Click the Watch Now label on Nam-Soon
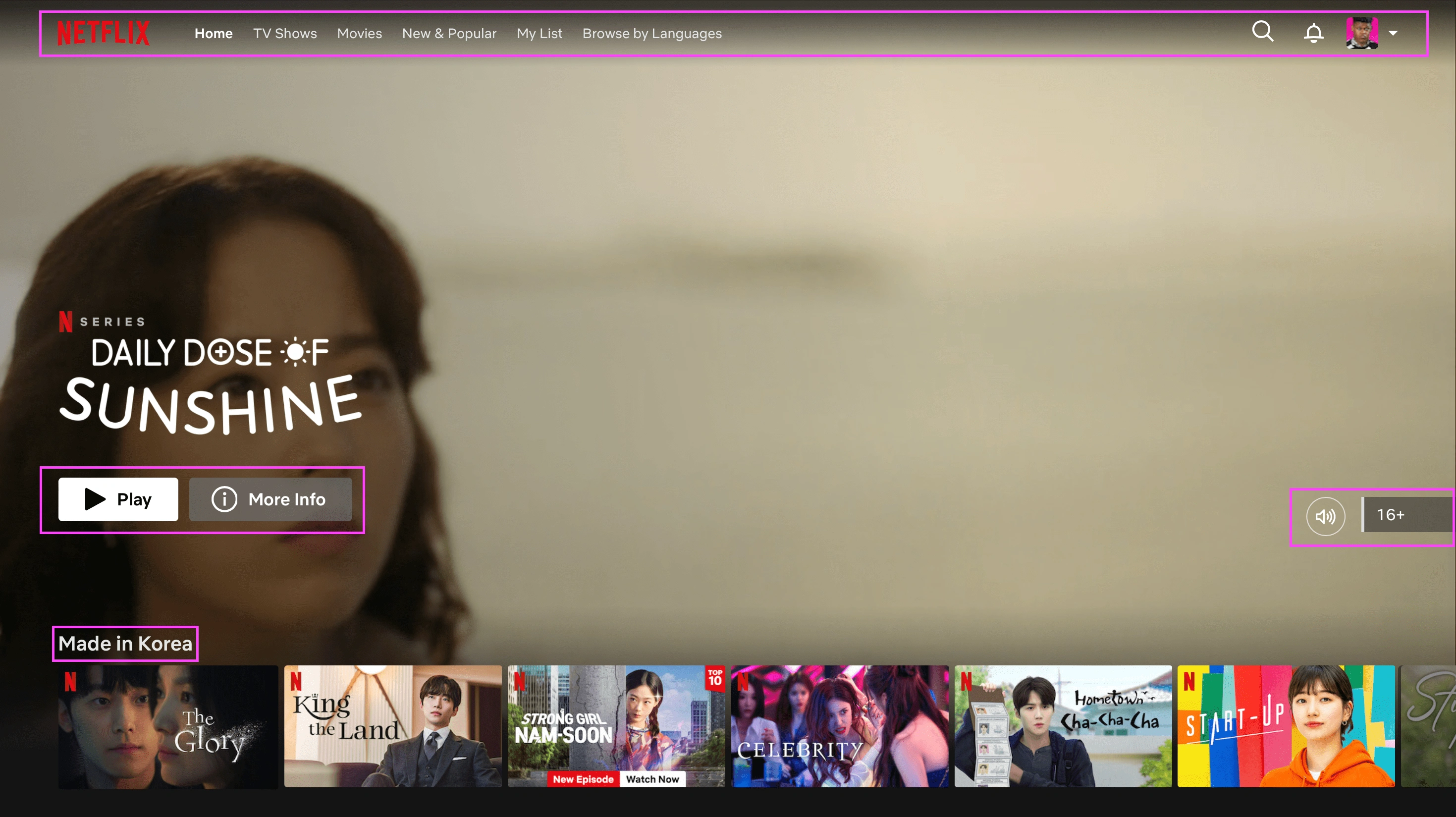 coord(653,779)
